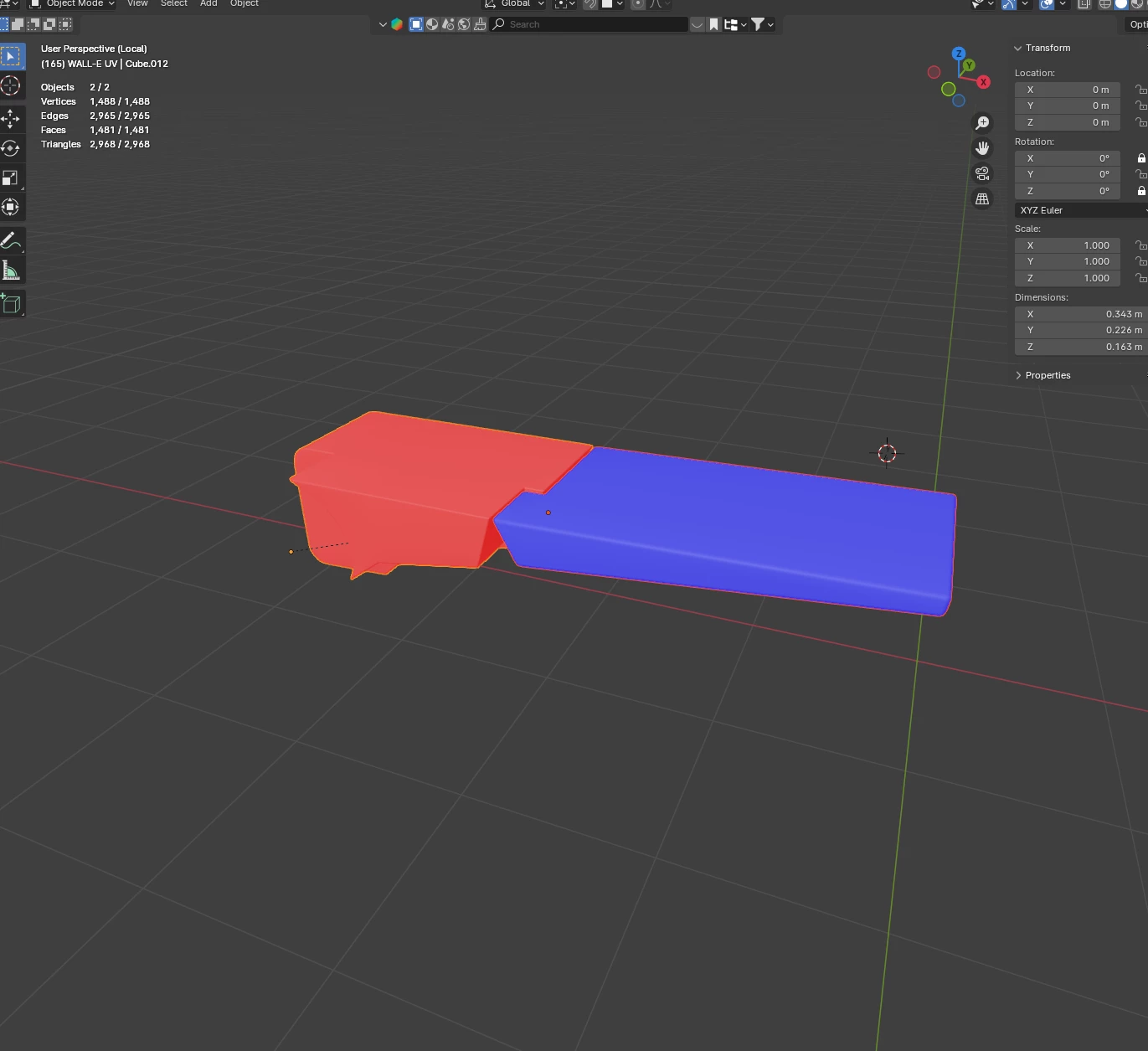The width and height of the screenshot is (1148, 1051).
Task: Select the Select Box tool
Action: coord(11,57)
